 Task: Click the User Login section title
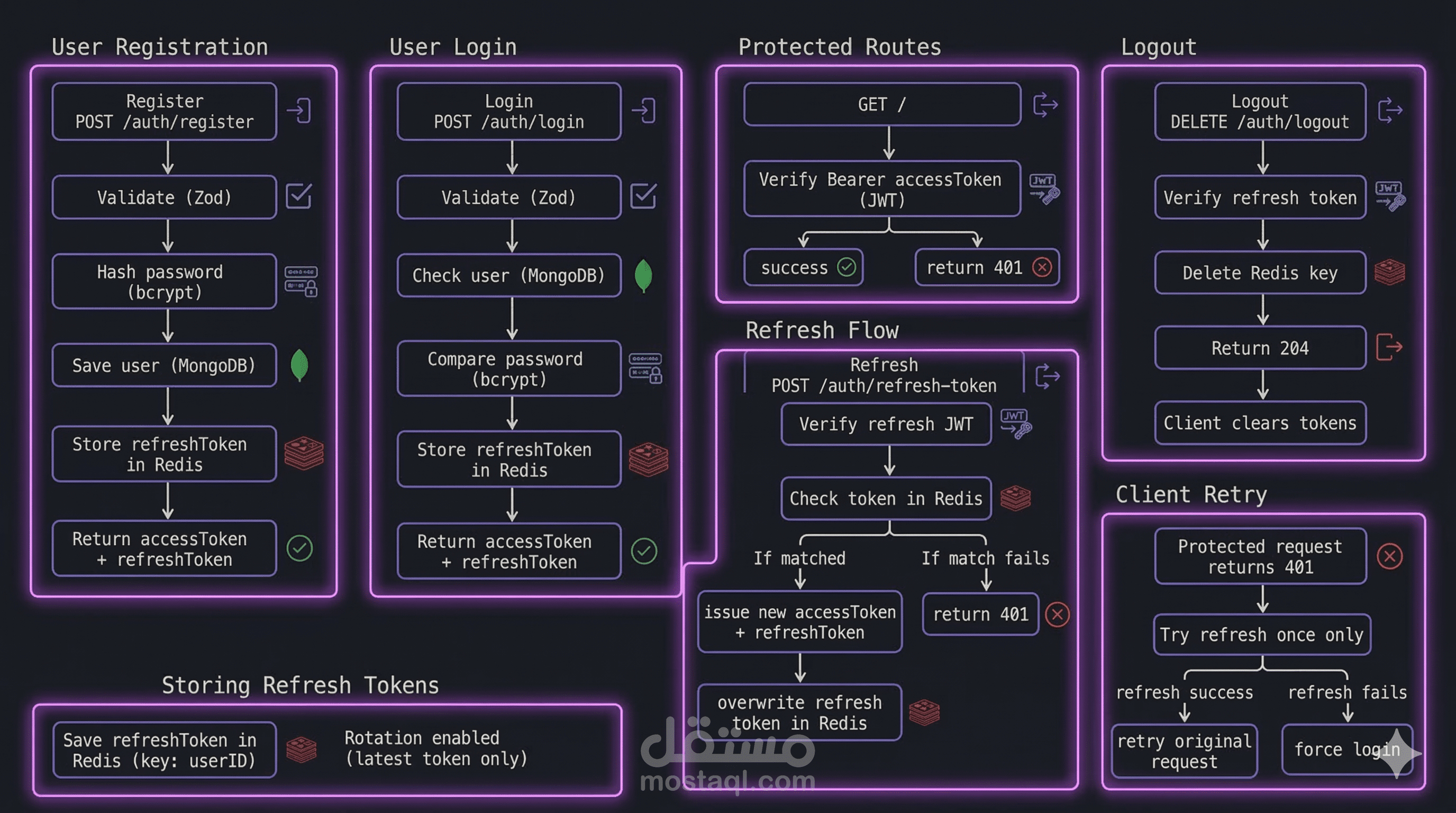click(453, 47)
